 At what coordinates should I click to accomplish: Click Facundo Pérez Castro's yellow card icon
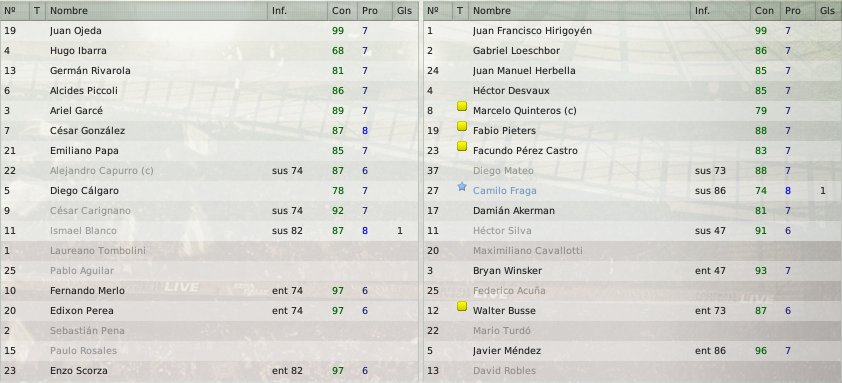point(461,146)
